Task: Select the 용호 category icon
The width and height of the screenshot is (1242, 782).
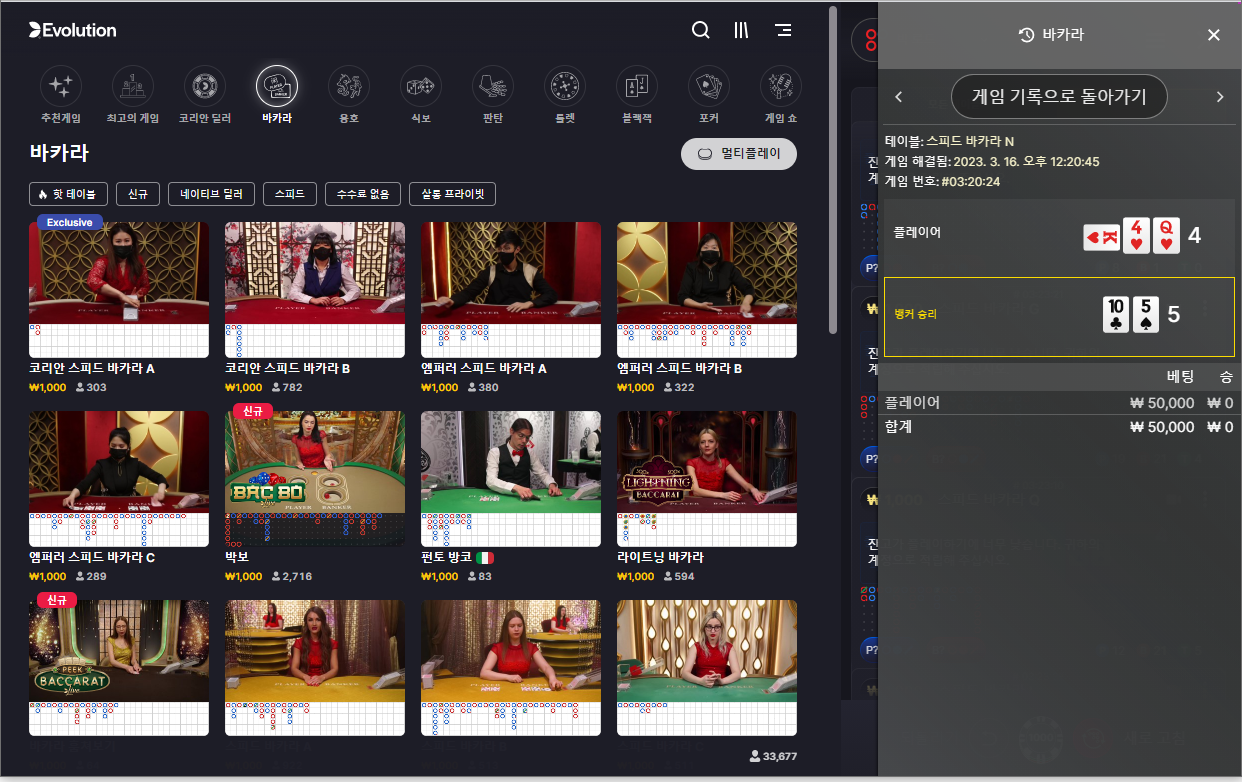Action: [x=349, y=87]
